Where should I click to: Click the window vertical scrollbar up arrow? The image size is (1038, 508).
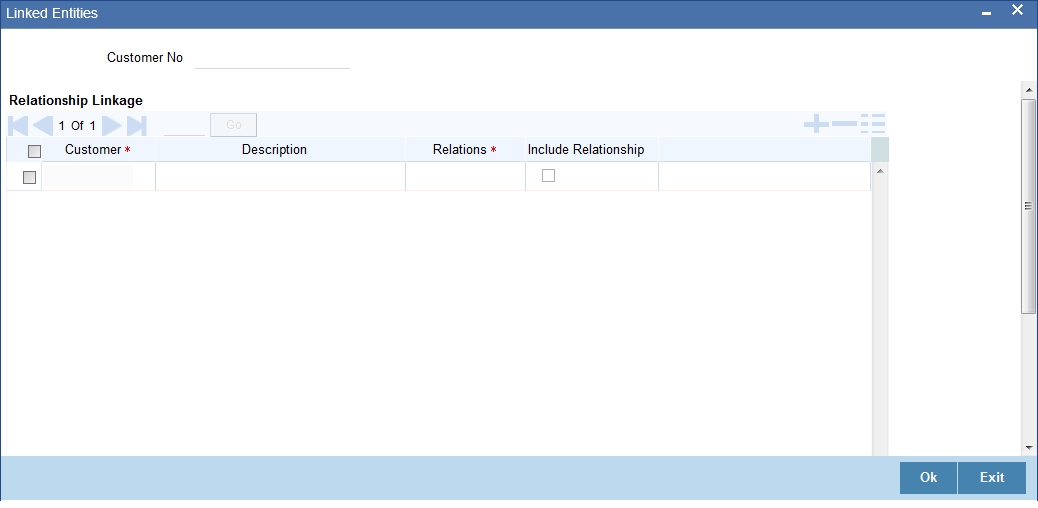1028,89
